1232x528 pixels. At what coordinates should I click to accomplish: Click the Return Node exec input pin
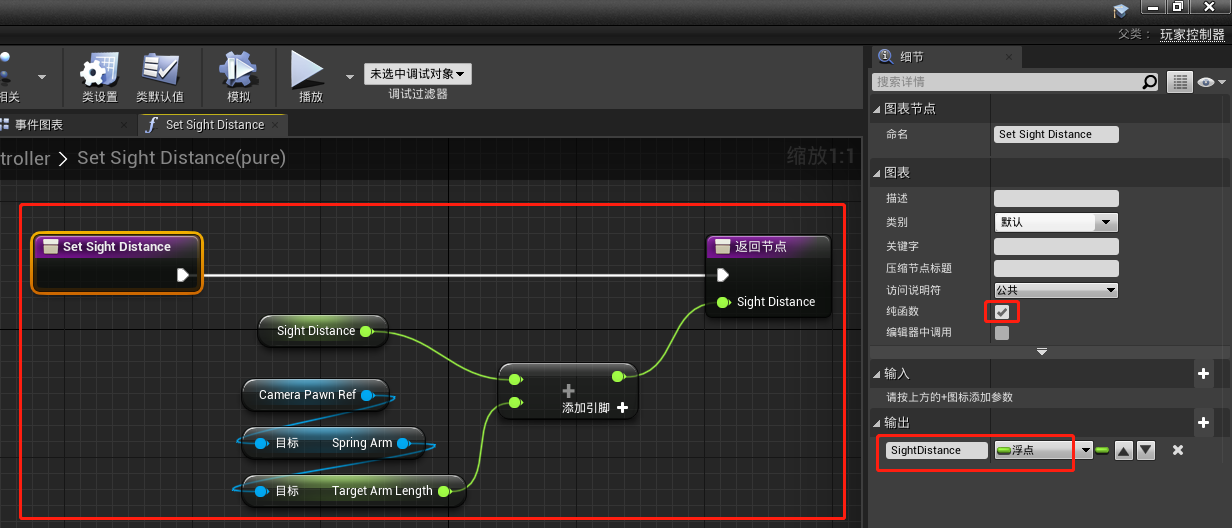click(x=723, y=275)
